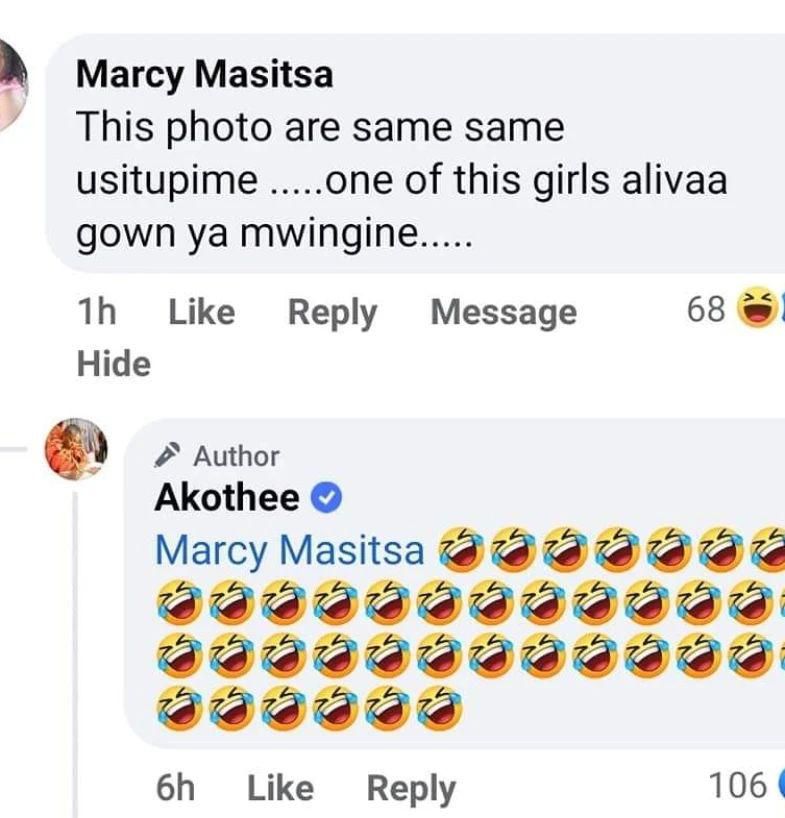
Task: Reply to Marcy Masitsa's comment
Action: 332,312
